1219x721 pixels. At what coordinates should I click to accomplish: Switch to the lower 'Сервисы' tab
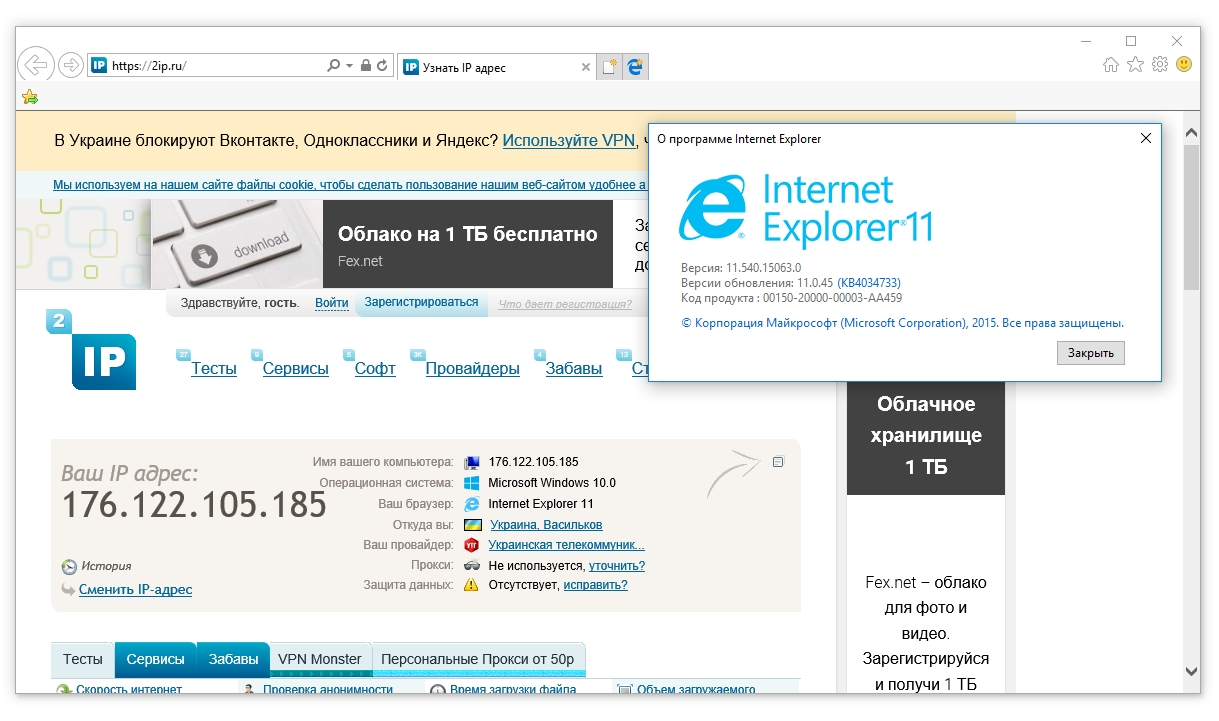(156, 659)
